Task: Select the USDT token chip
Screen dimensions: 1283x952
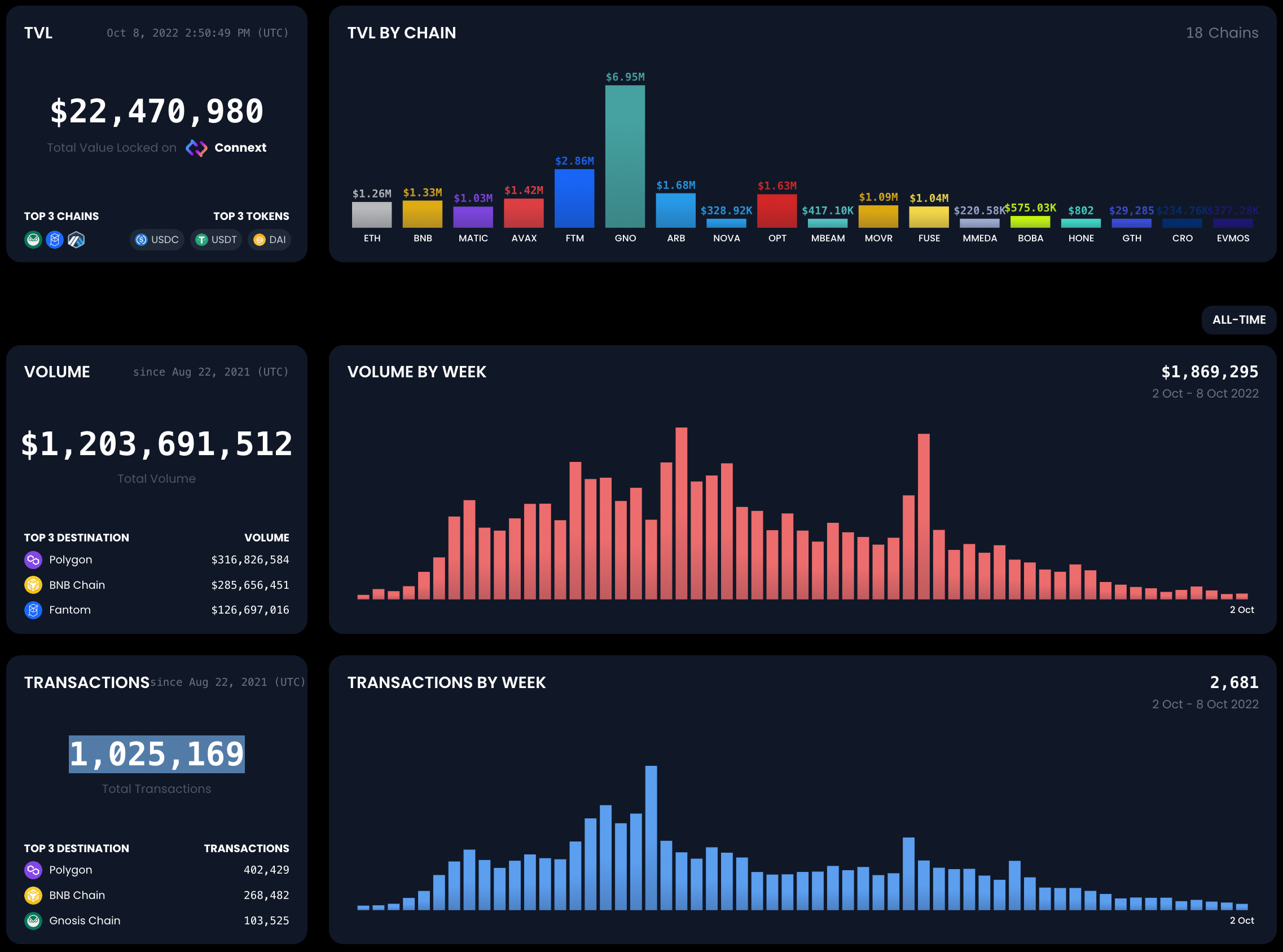Action: (216, 240)
